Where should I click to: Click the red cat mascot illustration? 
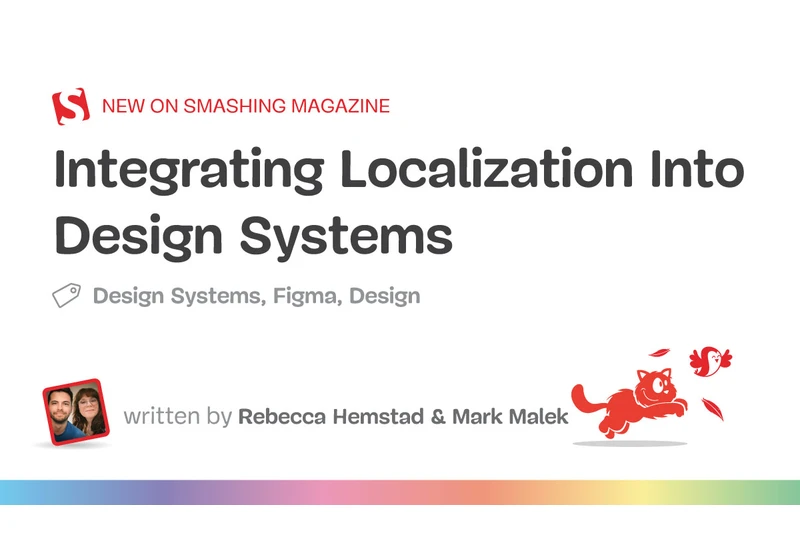pos(629,402)
